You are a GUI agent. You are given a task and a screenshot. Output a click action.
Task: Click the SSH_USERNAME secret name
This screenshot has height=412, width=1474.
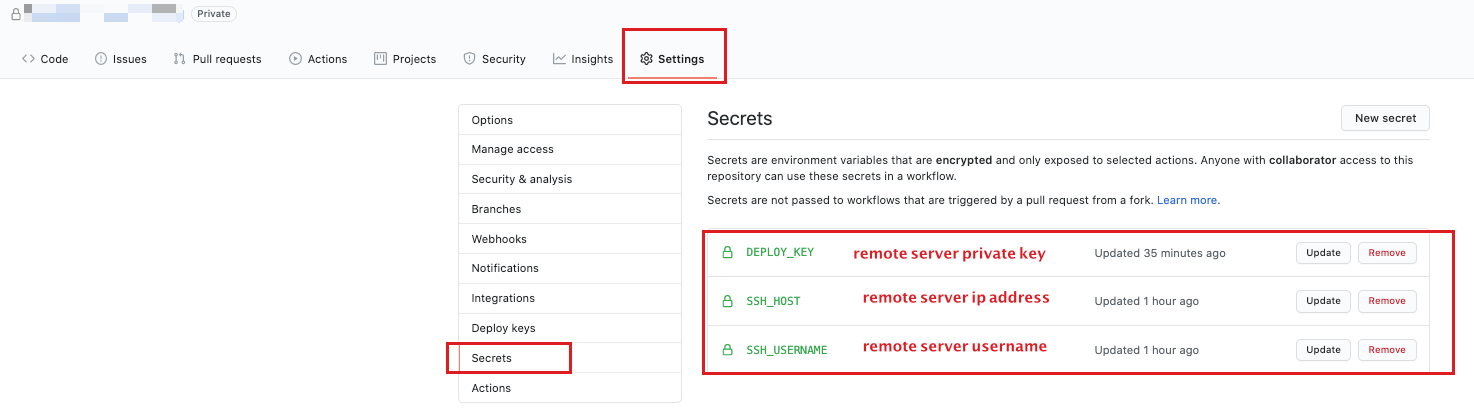(787, 350)
